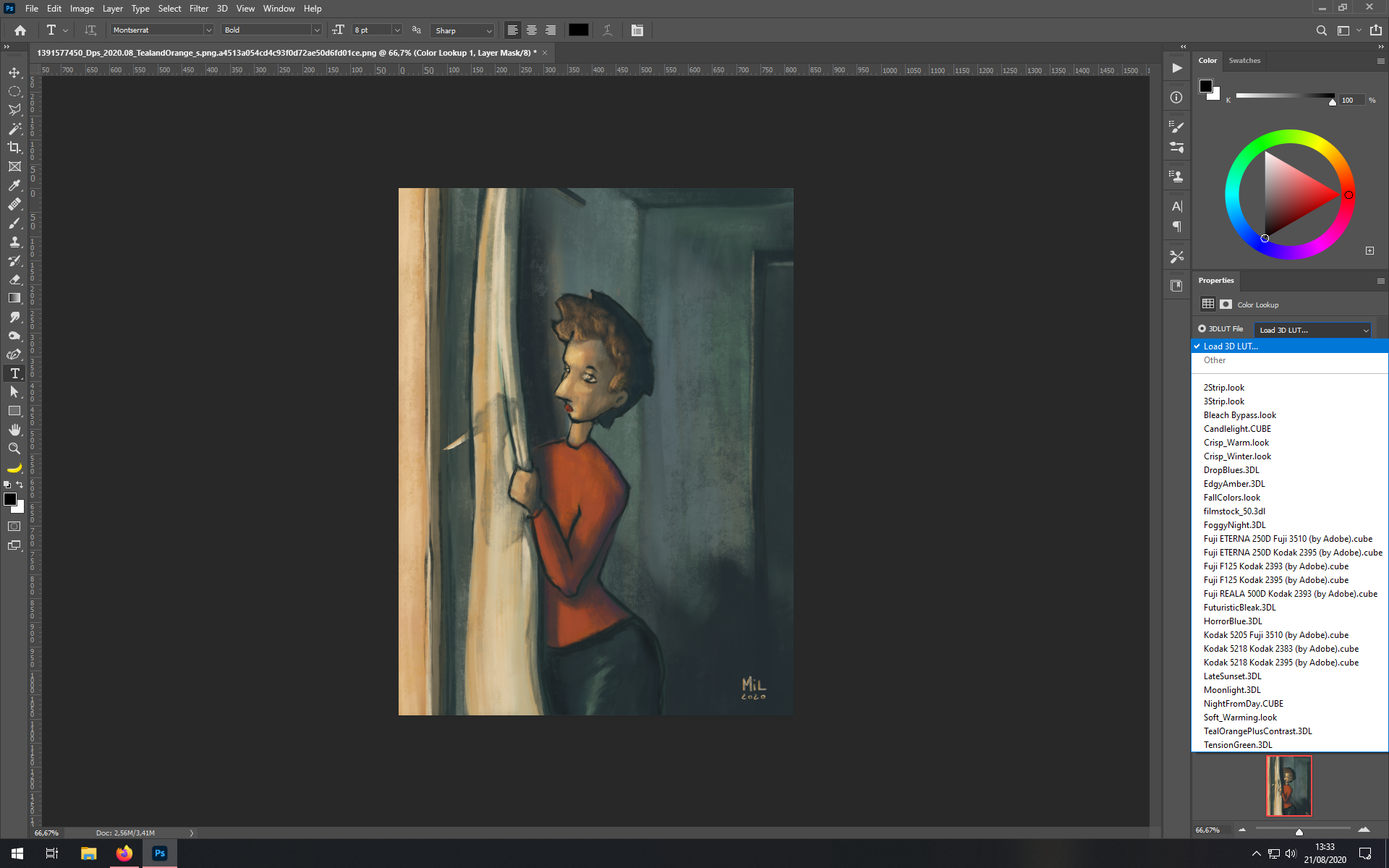Viewport: 1389px width, 868px height.
Task: Select the Hand tool
Action: click(14, 430)
